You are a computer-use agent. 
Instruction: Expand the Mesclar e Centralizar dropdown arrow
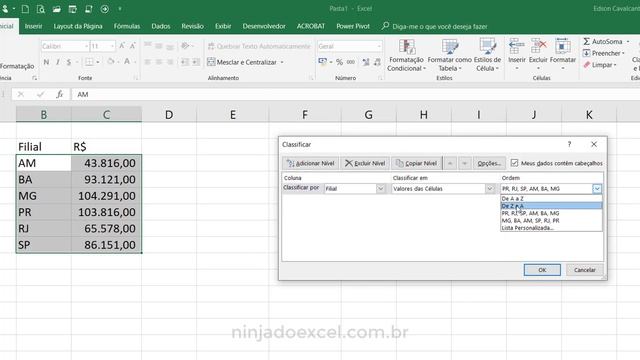pos(282,62)
